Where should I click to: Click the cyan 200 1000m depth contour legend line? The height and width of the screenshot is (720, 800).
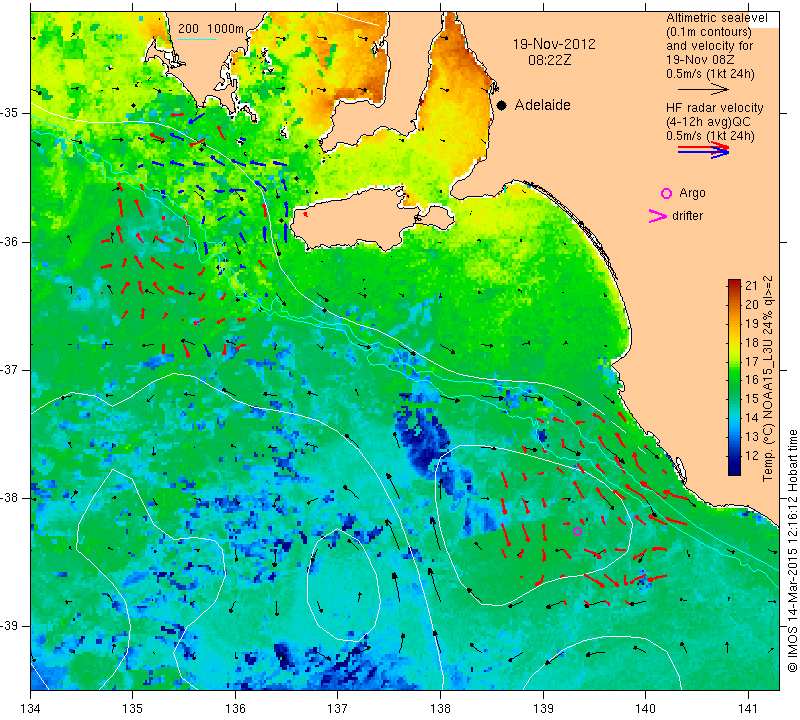pos(197,39)
